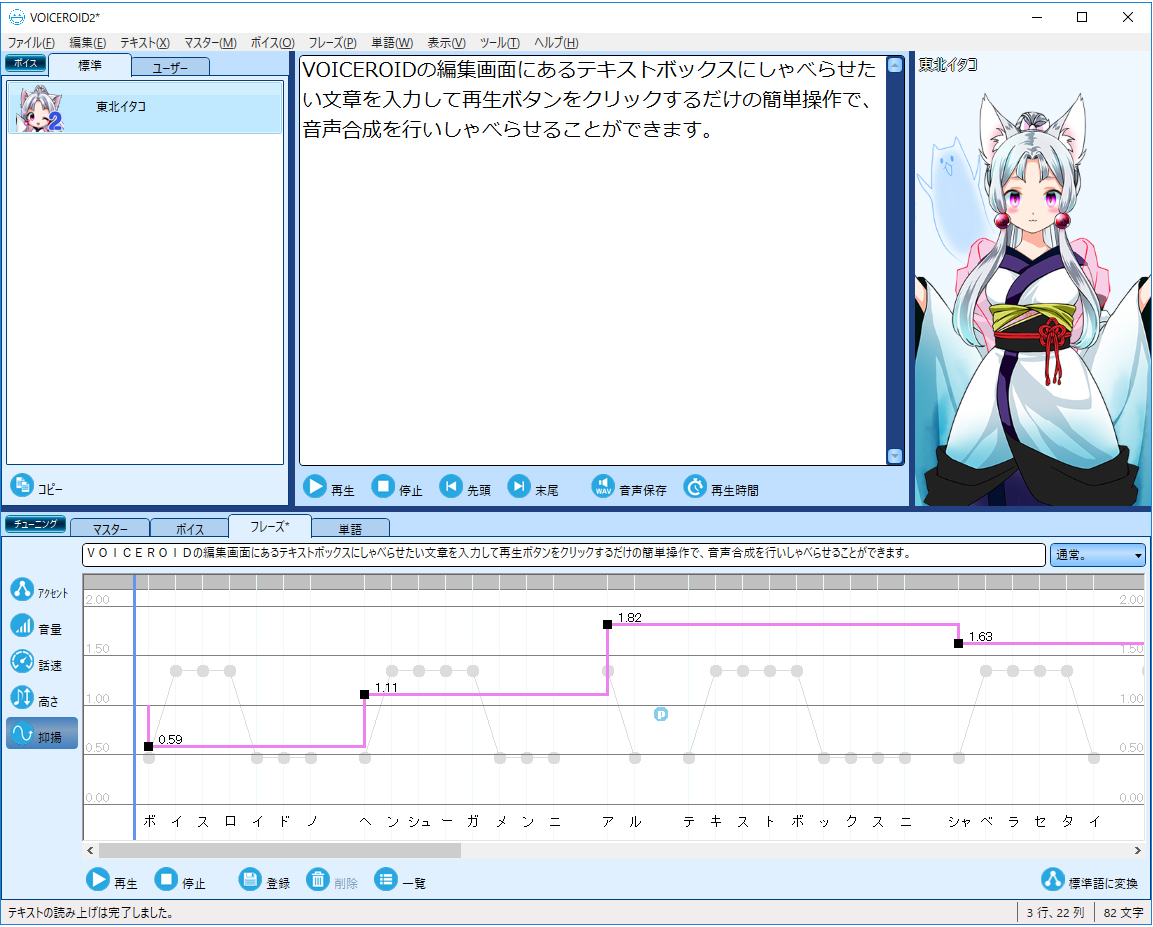
Task: Select the 0.59 intonation control point
Action: [x=149, y=746]
